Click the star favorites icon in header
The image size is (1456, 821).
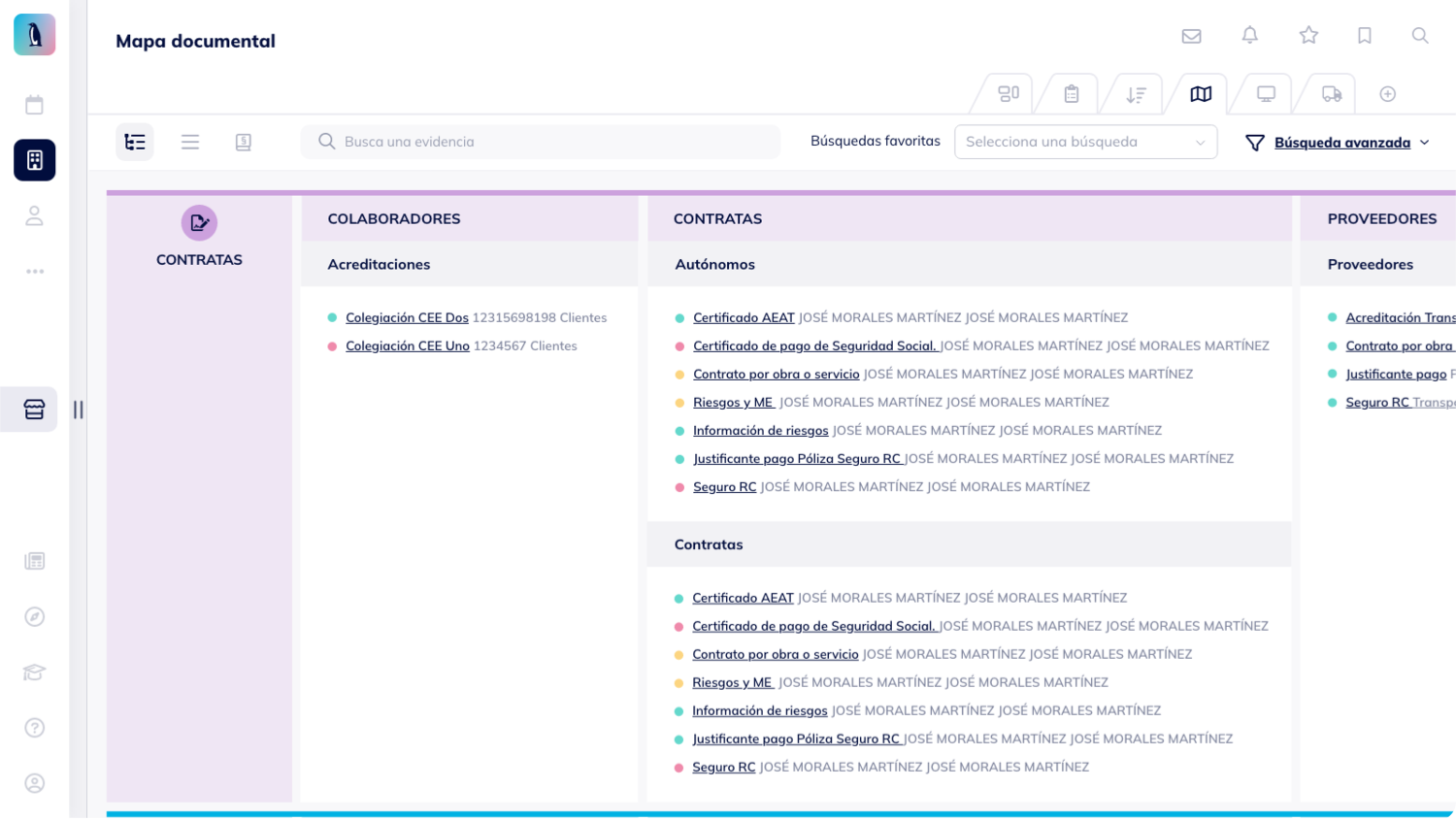coord(1308,36)
